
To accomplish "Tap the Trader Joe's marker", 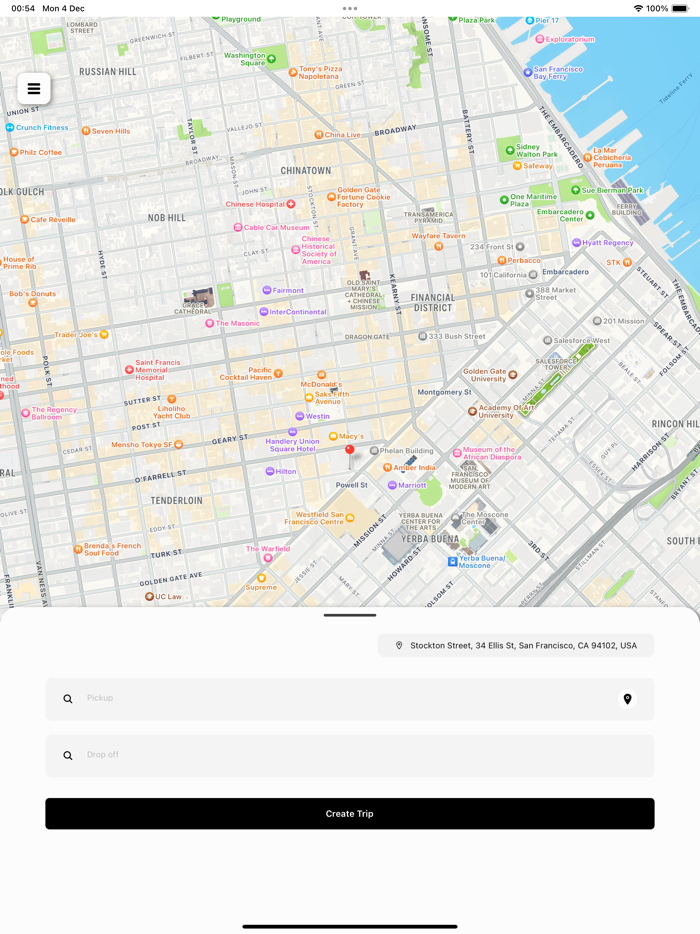I will point(104,335).
